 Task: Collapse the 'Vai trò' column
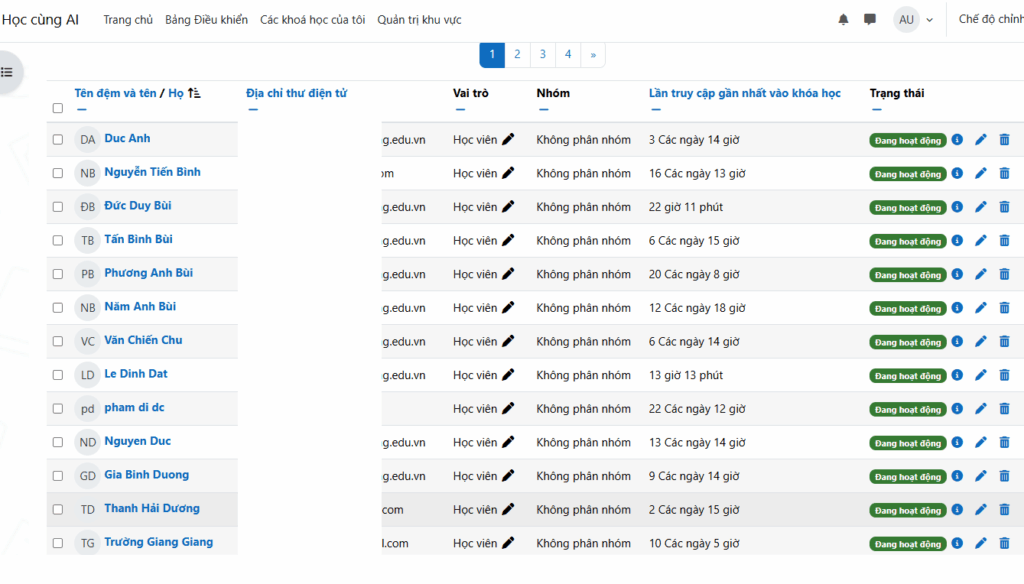458,110
